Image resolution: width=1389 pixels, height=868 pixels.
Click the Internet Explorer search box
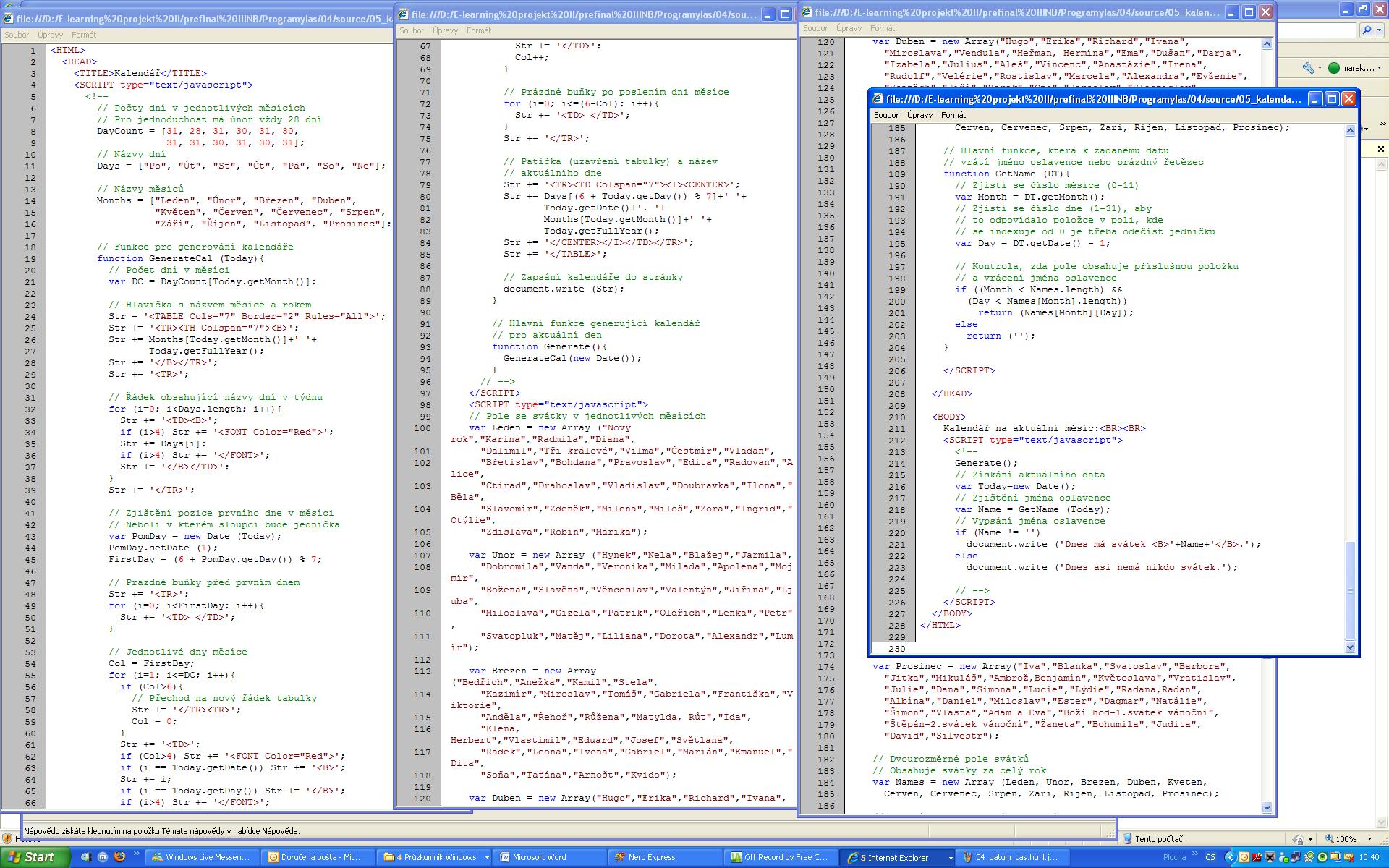(x=1317, y=30)
